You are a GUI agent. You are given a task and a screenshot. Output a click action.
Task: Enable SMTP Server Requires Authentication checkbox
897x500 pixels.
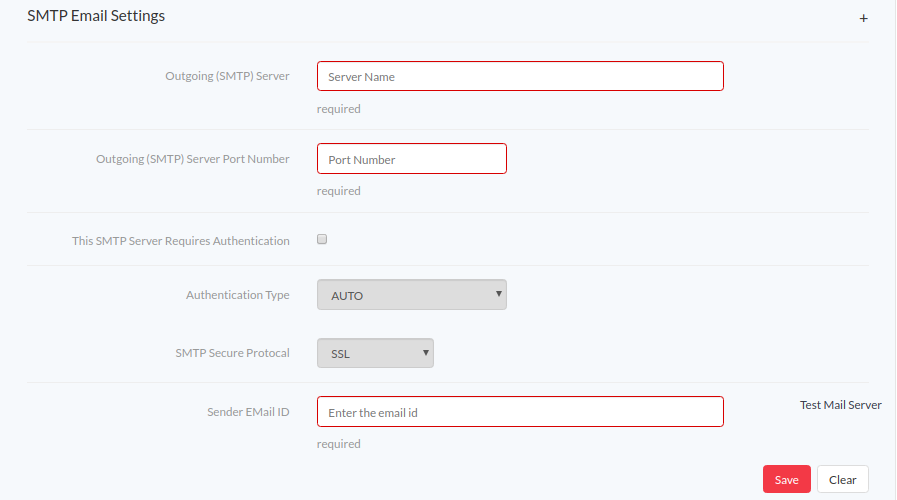pos(322,239)
